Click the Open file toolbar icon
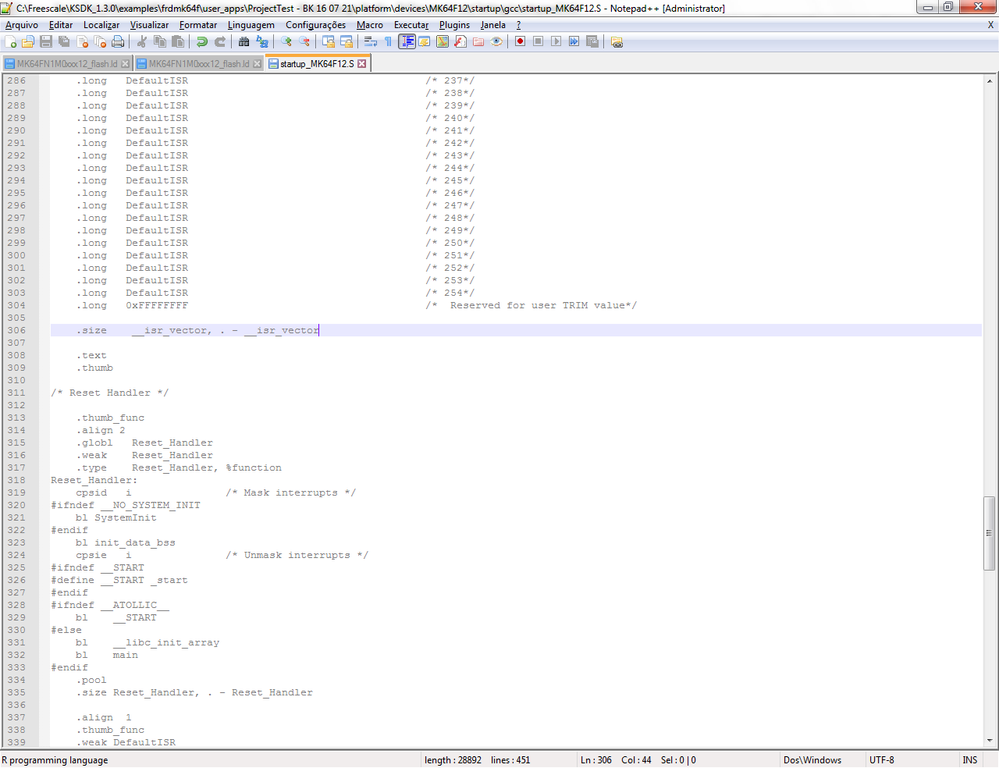This screenshot has width=999, height=768. [28, 42]
